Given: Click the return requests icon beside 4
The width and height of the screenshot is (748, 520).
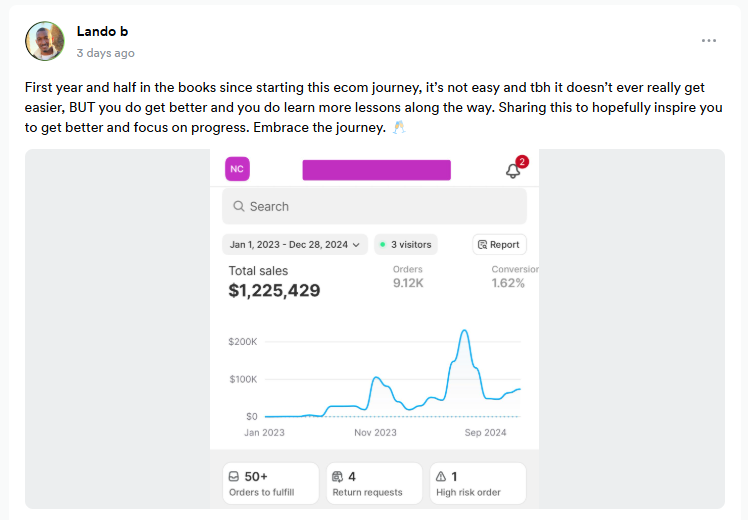Looking at the screenshot, I should pos(337,477).
